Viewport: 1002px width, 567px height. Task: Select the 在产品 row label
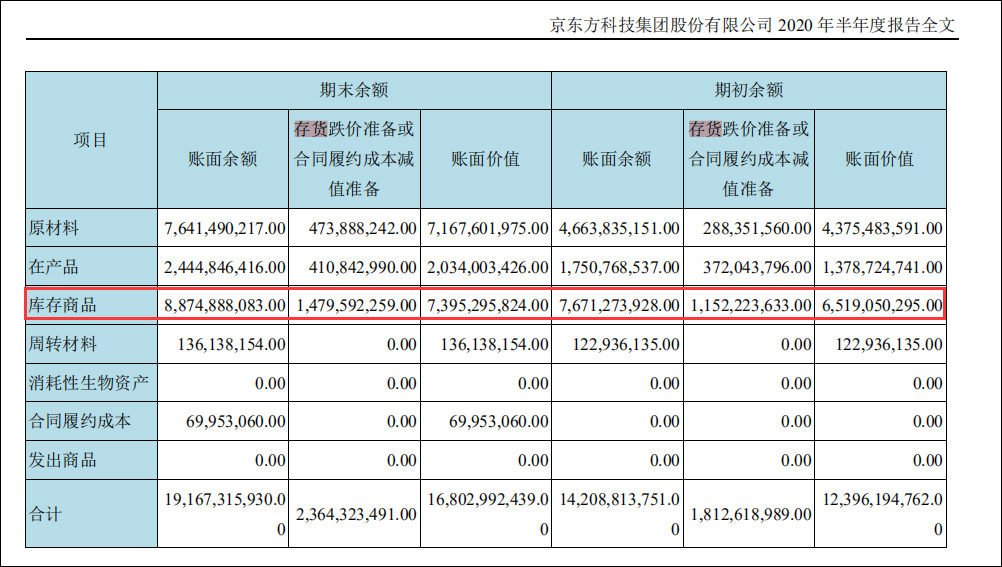pos(54,267)
